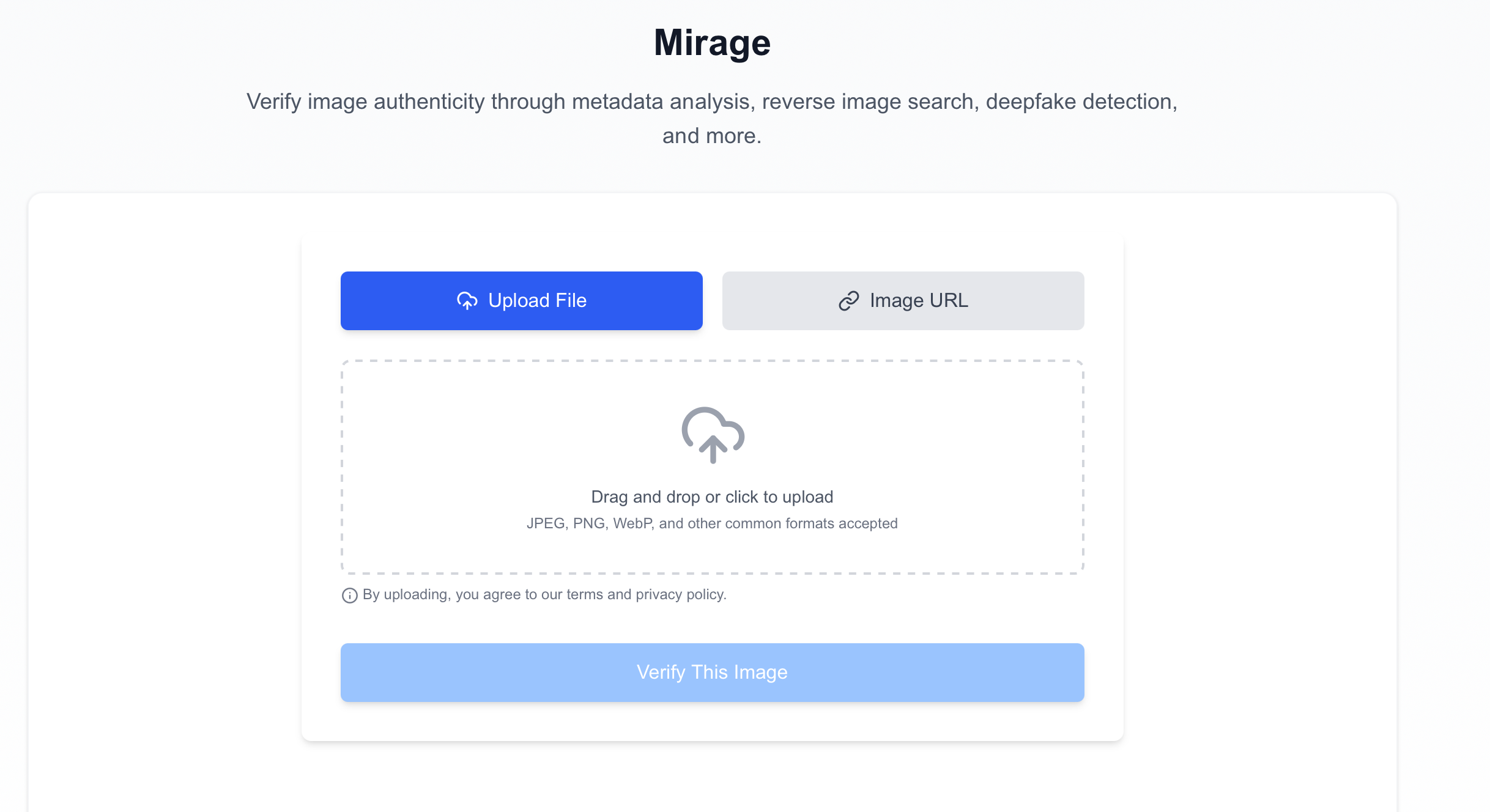Click the chain link icon on Image URL button
This screenshot has height=812, width=1490.
848,300
